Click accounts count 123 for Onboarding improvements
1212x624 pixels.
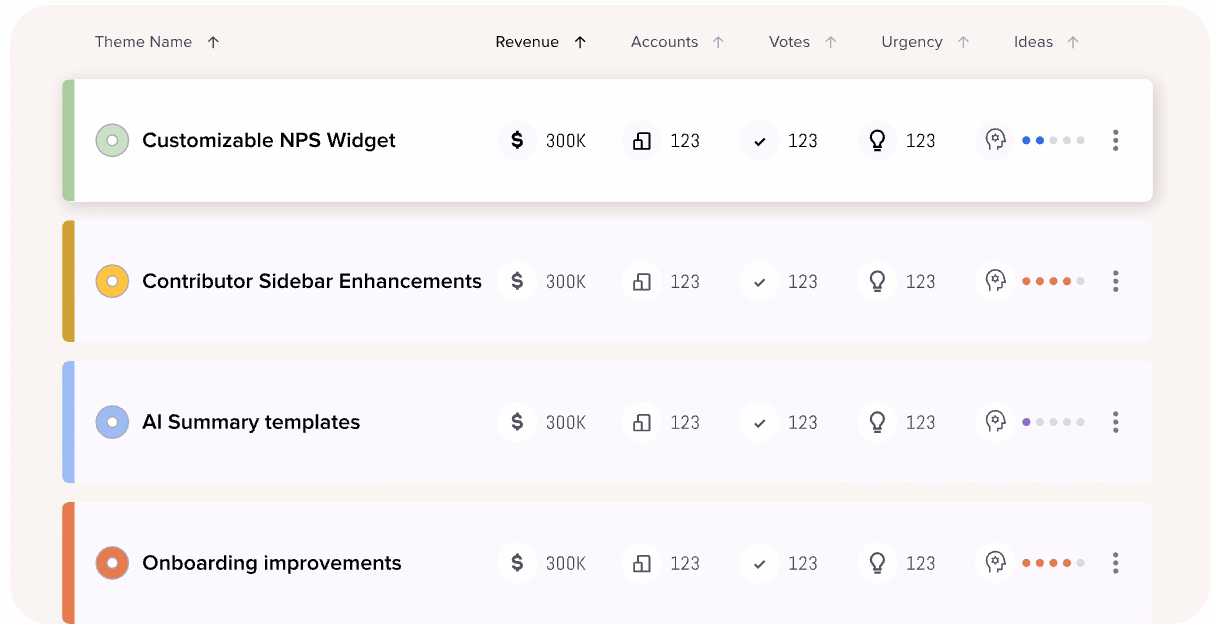(x=685, y=564)
